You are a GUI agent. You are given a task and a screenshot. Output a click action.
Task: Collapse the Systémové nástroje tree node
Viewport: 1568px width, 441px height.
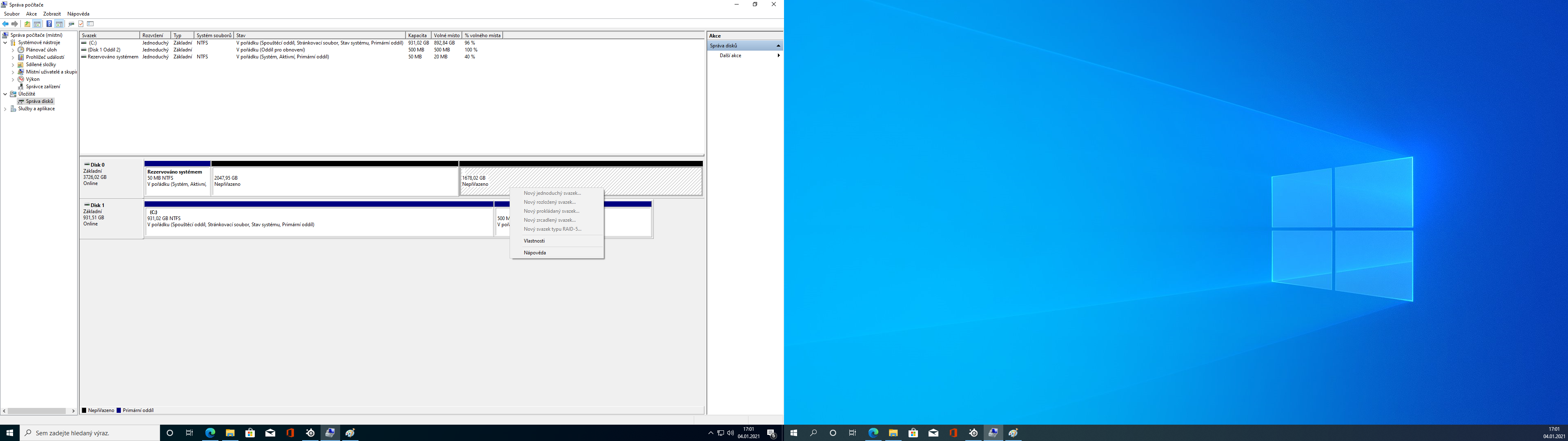coord(5,42)
